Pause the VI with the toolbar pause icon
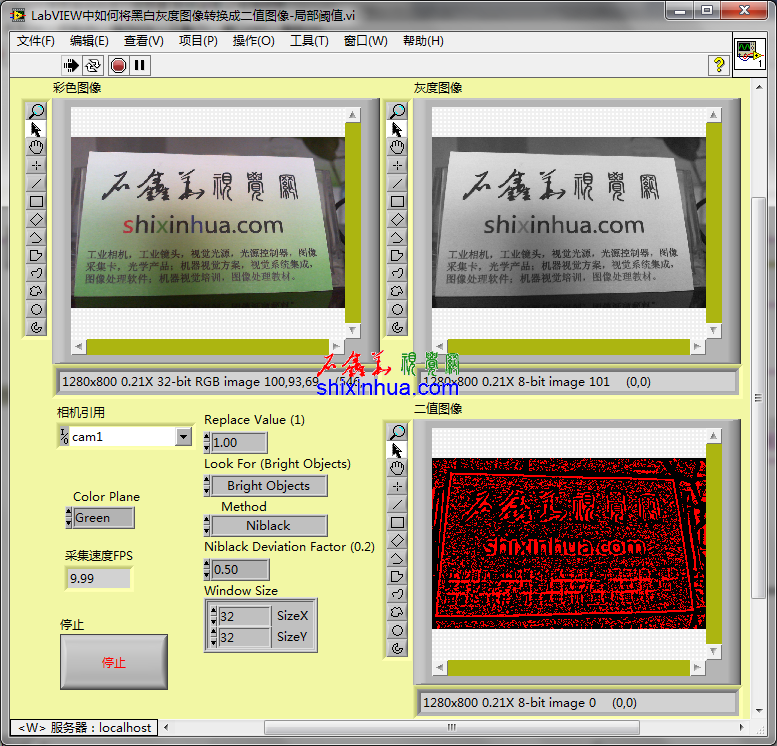Viewport: 777px width, 746px height. pos(140,65)
